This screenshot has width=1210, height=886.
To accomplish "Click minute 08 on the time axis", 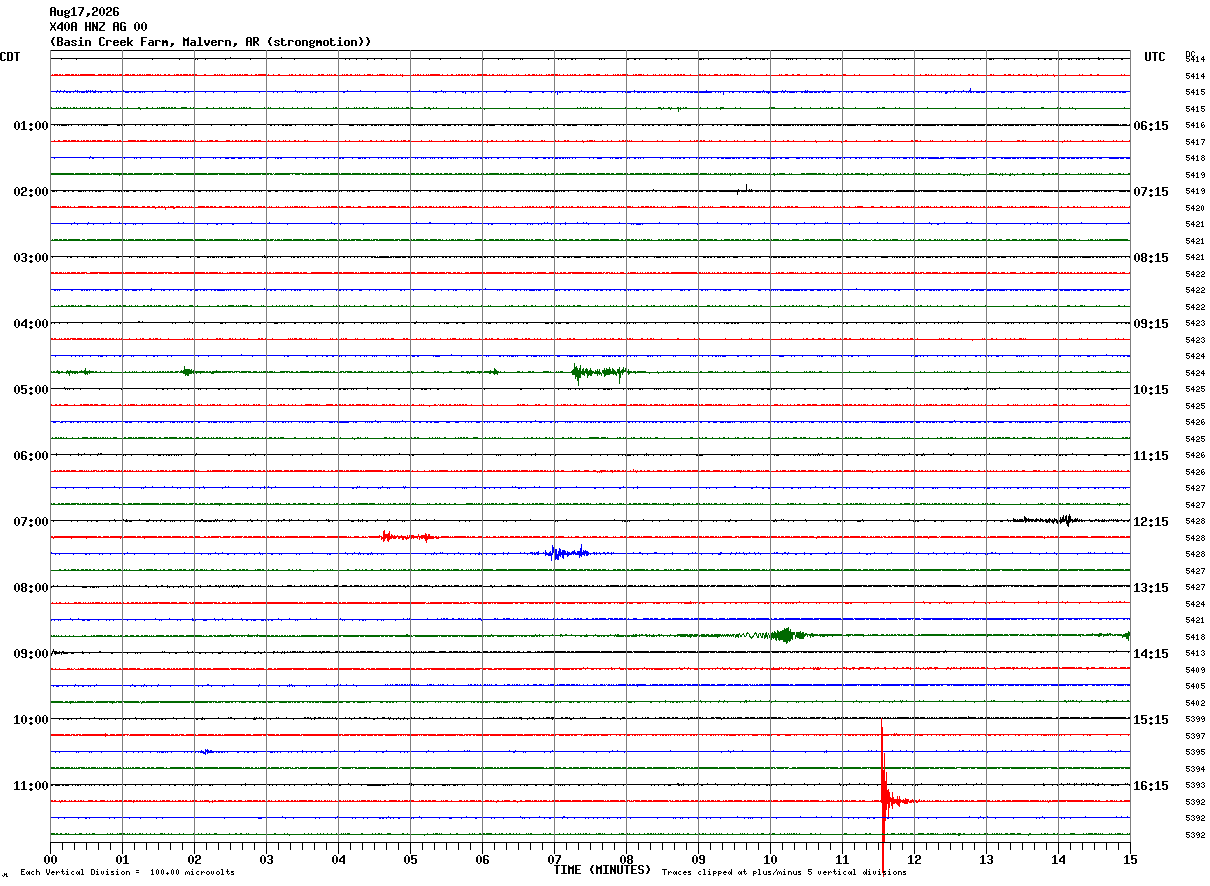I will pyautogui.click(x=626, y=859).
